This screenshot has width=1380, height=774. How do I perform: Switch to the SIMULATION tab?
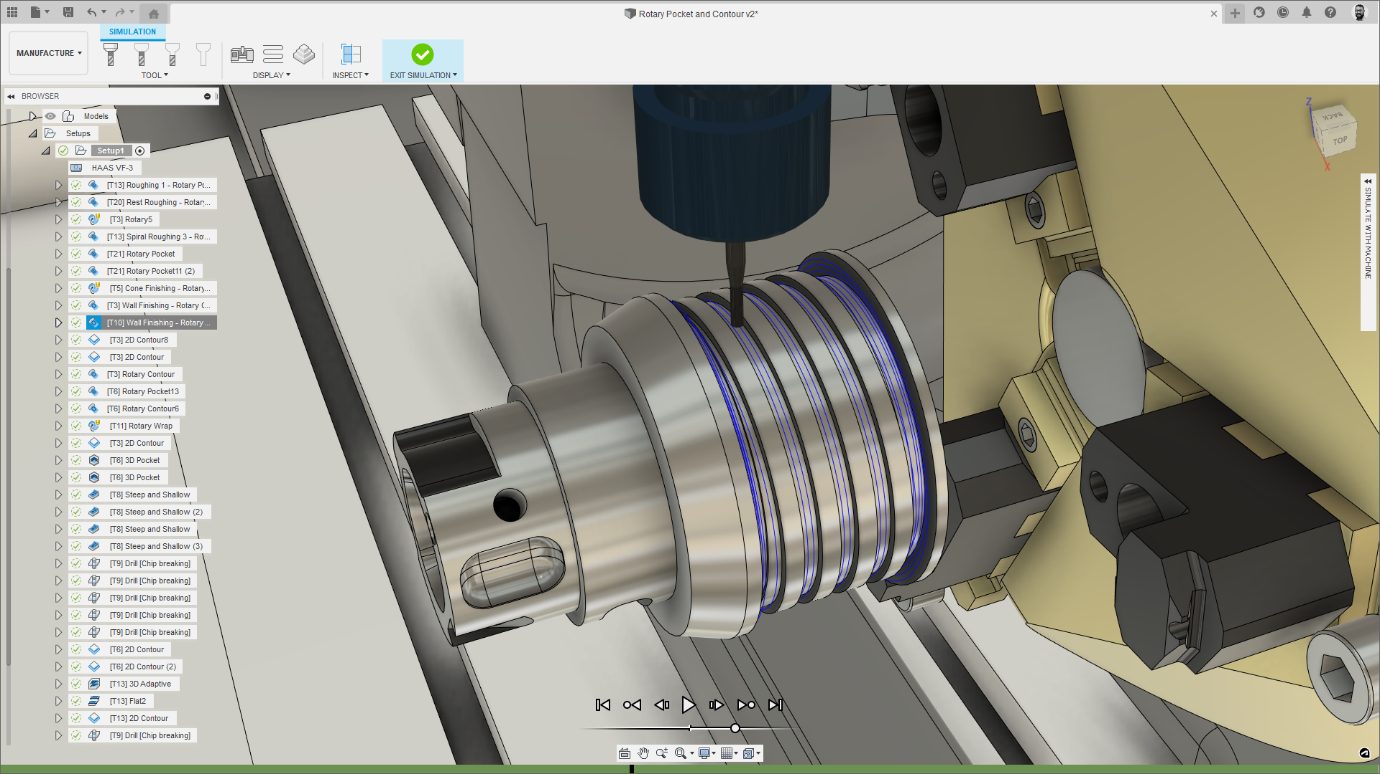[132, 32]
